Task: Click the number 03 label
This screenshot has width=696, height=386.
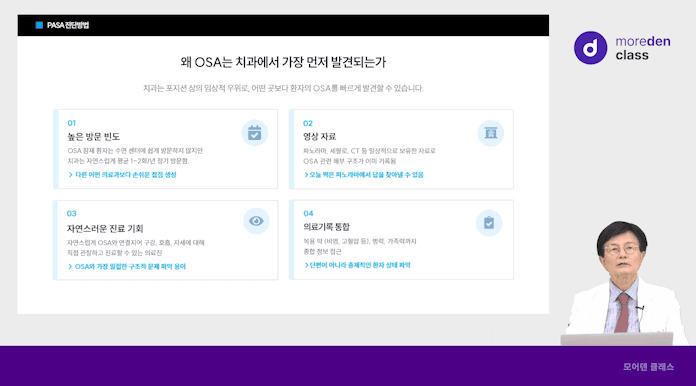Action: (x=71, y=213)
